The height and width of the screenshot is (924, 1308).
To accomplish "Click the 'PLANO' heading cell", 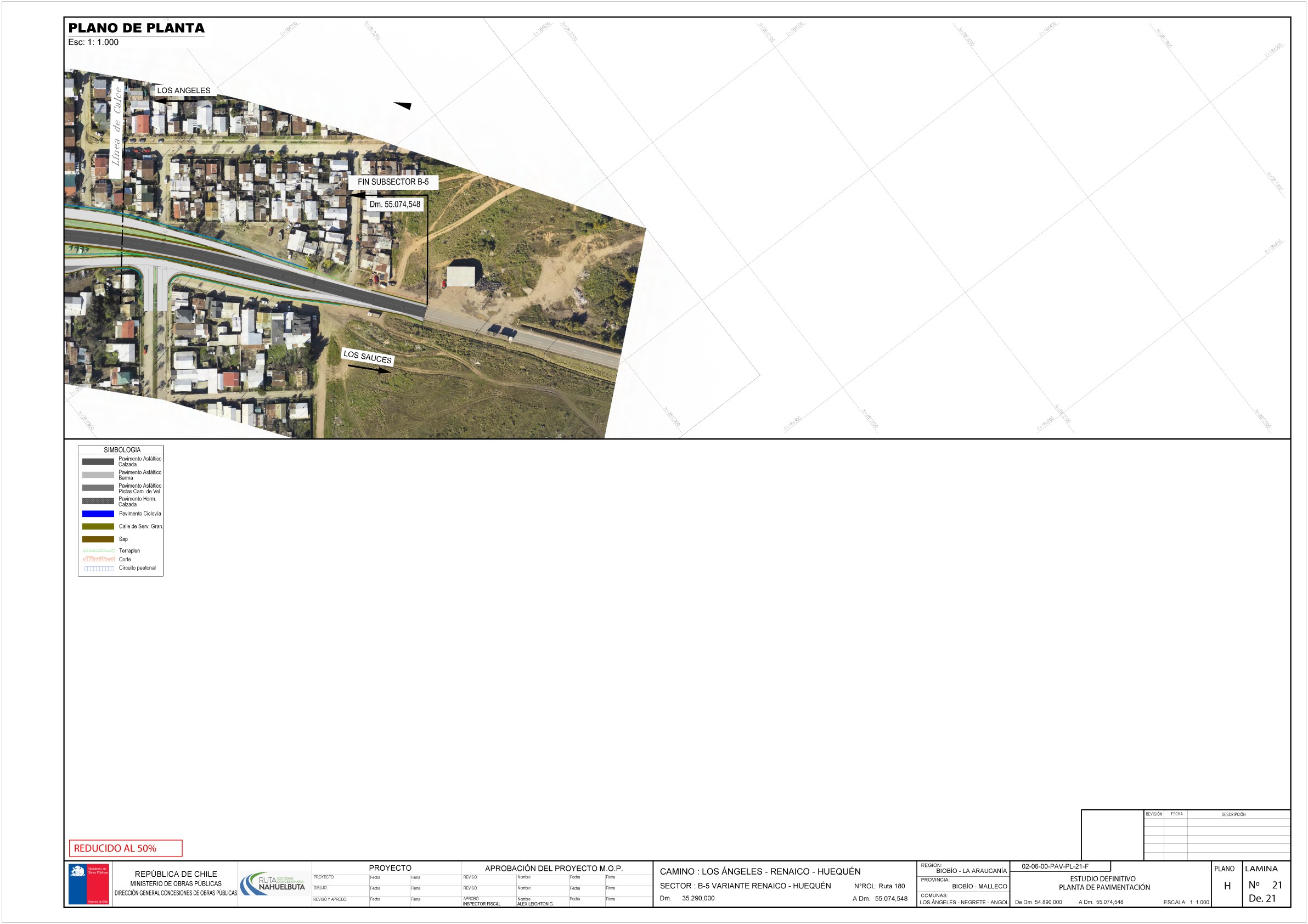I will (1224, 868).
